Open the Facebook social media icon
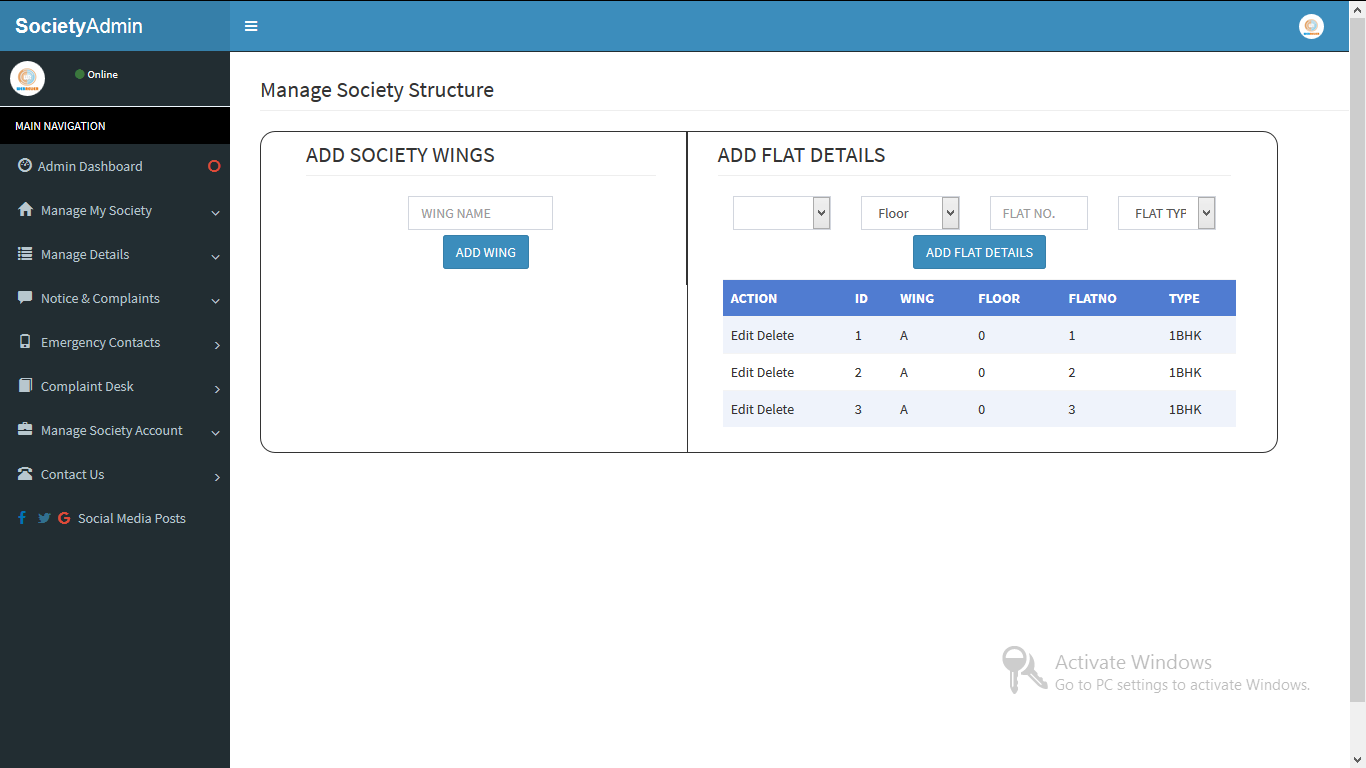The height and width of the screenshot is (768, 1366). (x=21, y=518)
